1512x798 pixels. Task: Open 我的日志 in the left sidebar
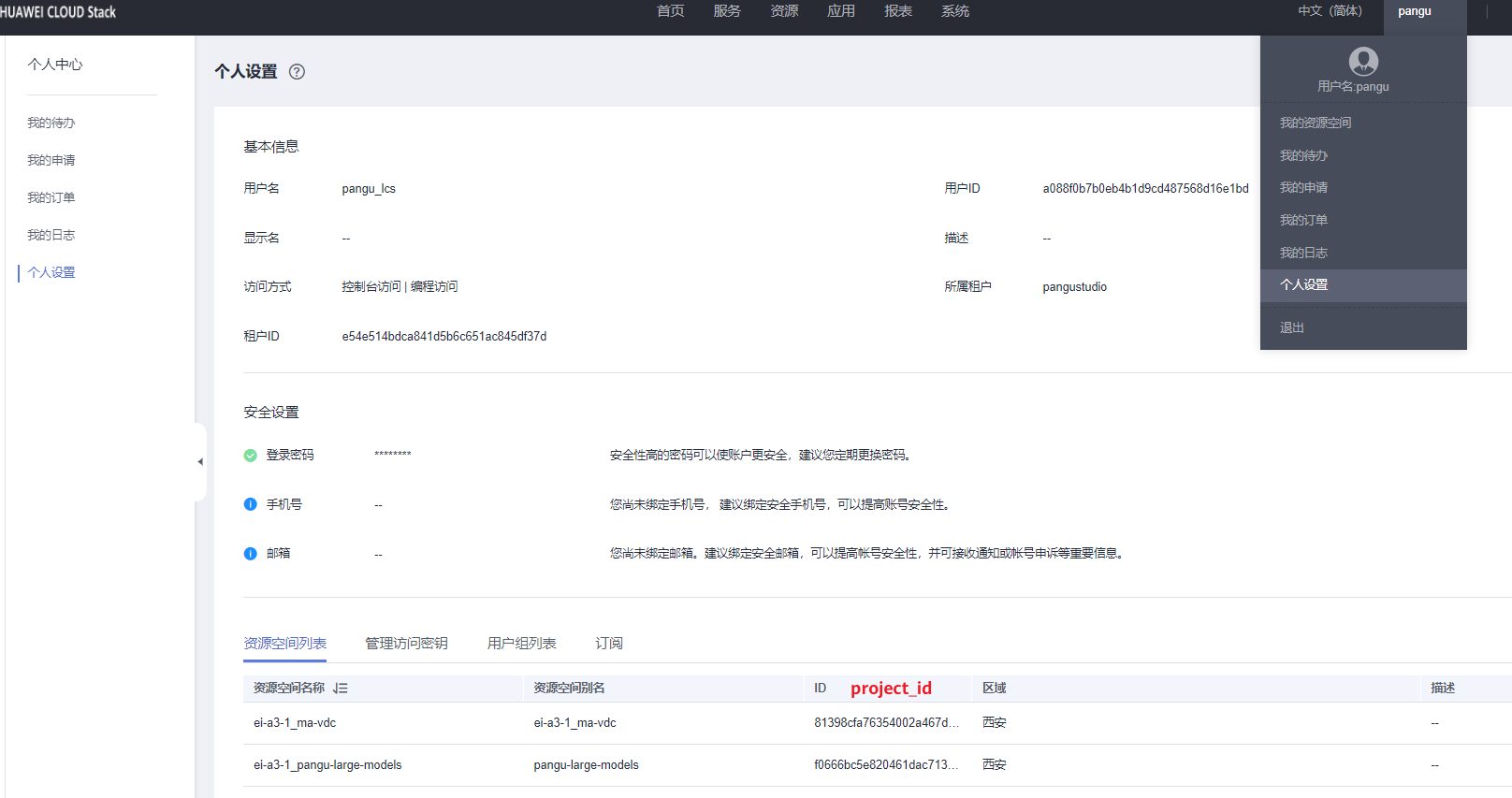point(51,235)
